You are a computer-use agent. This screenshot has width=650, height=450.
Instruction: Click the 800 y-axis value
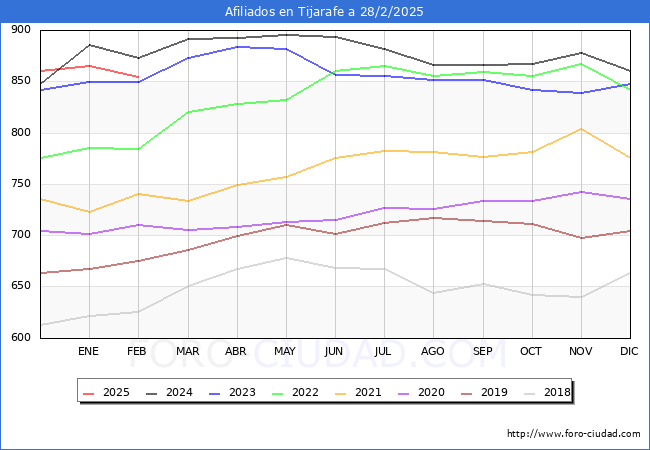[21, 133]
